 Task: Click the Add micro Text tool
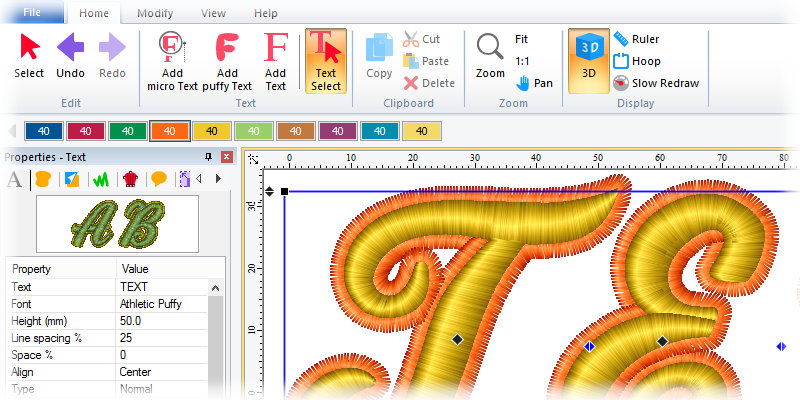coord(172,60)
